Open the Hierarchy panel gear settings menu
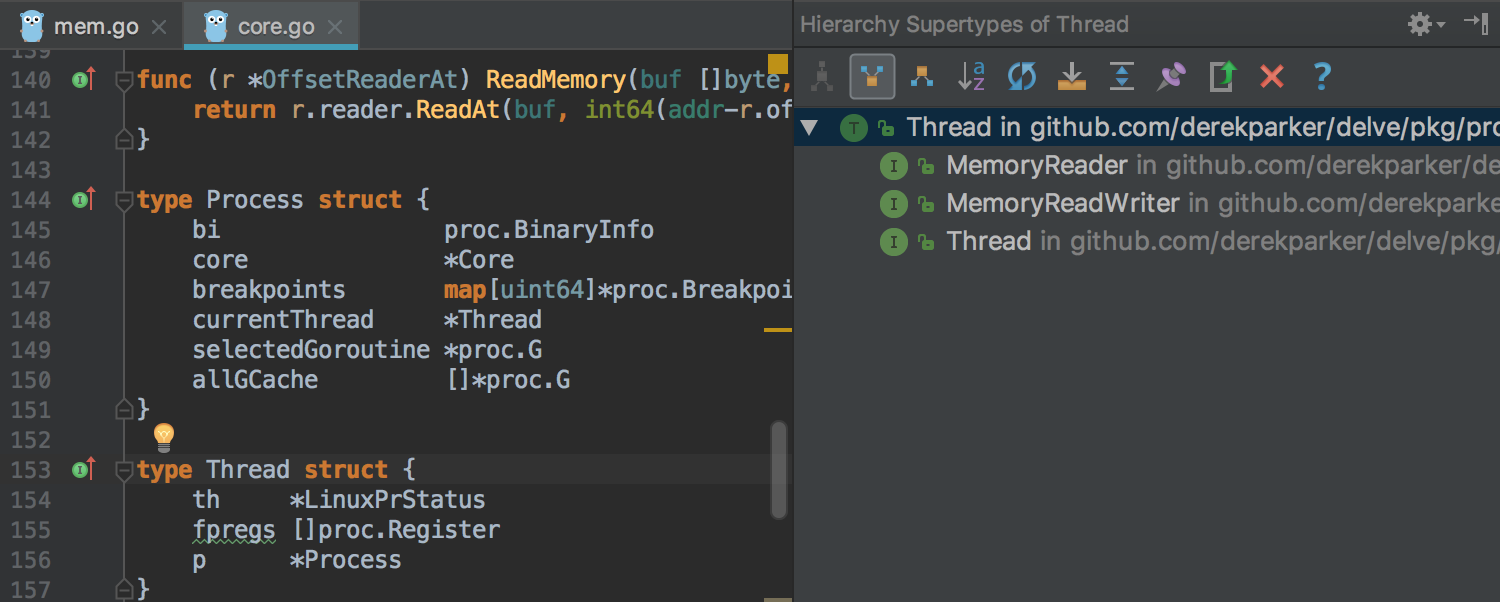This screenshot has height=602, width=1500. pos(1426,24)
